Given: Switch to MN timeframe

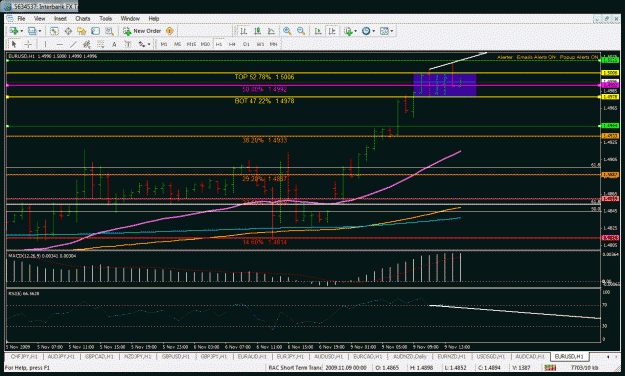Looking at the screenshot, I should 273,44.
